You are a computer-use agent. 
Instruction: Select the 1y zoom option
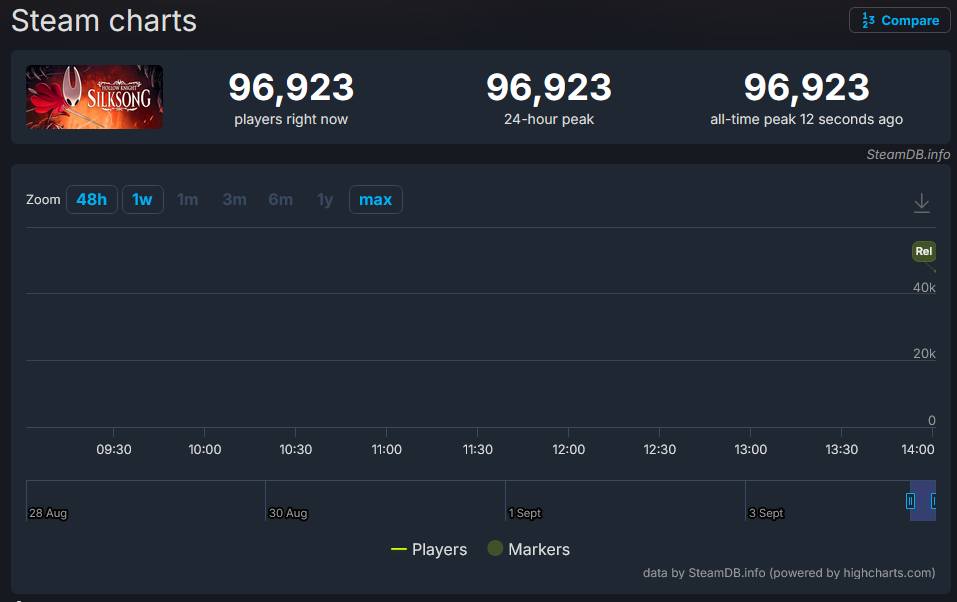click(x=325, y=200)
